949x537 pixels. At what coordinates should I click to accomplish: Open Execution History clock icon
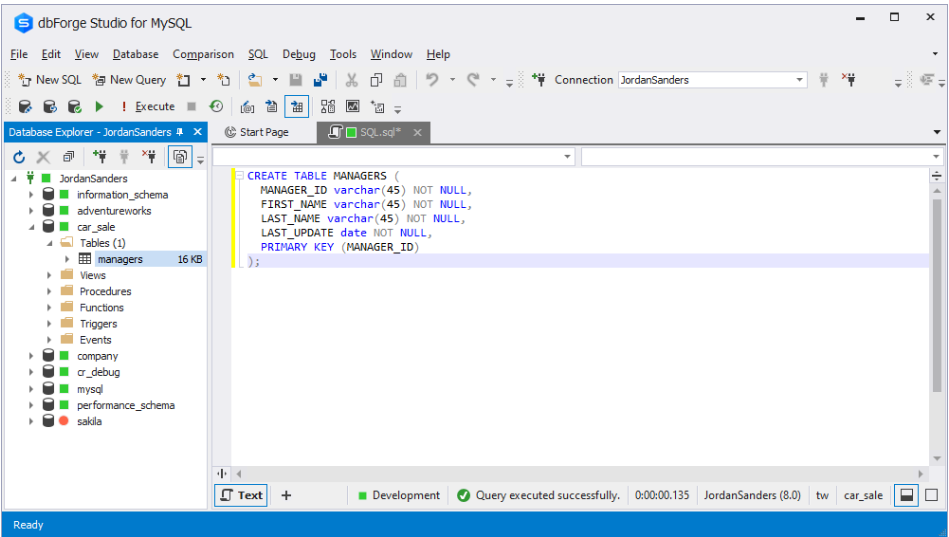point(216,107)
